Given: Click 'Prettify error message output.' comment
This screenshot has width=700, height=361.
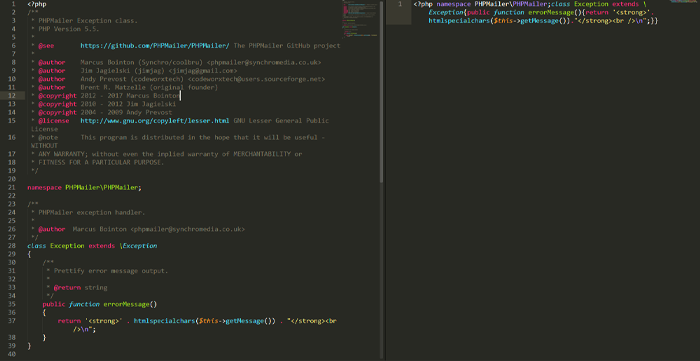Looking at the screenshot, I should [111, 271].
